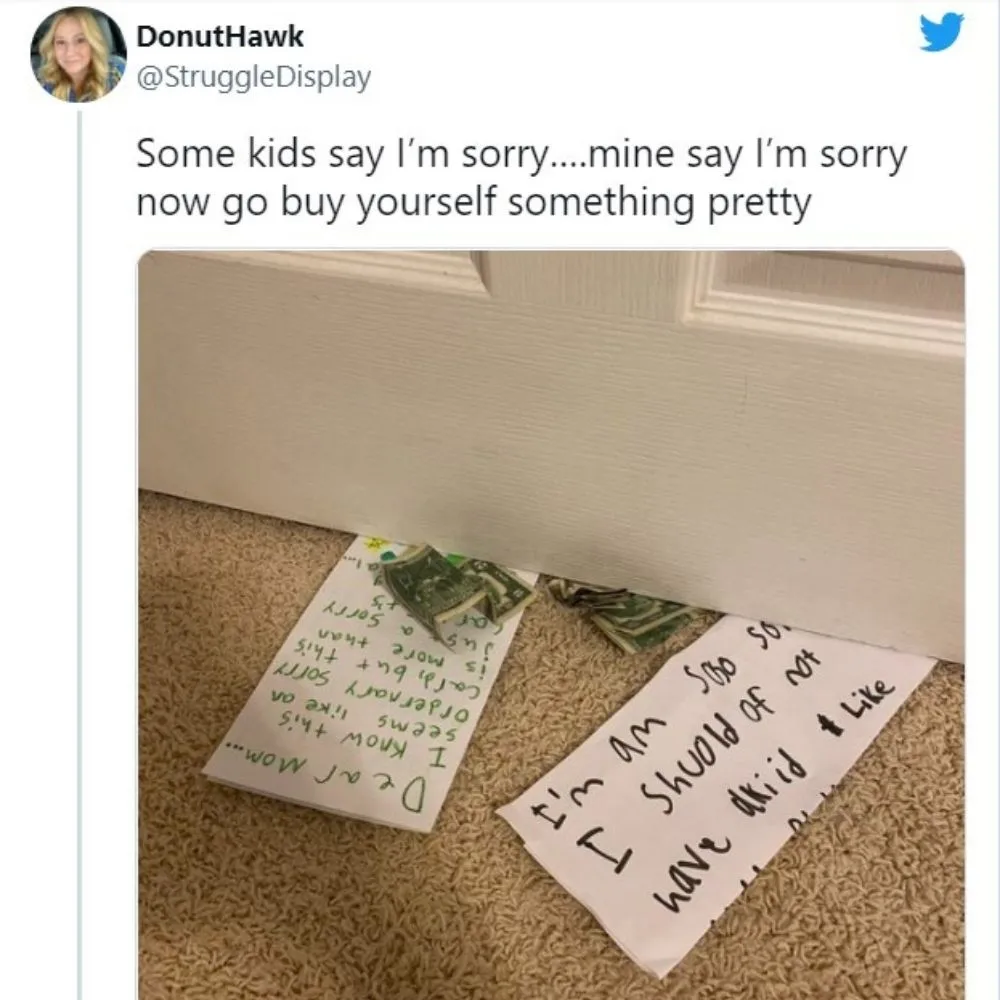
Task: Click the DonutHawk display name
Action: point(220,36)
